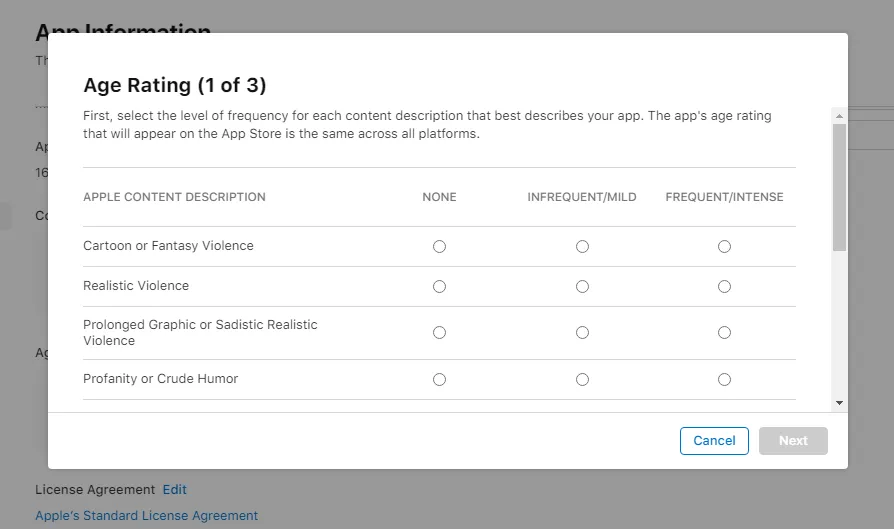The height and width of the screenshot is (529, 894).
Task: Select Infrequent/Mild for Prolonged Graphic Sadistic Violence
Action: pos(582,332)
